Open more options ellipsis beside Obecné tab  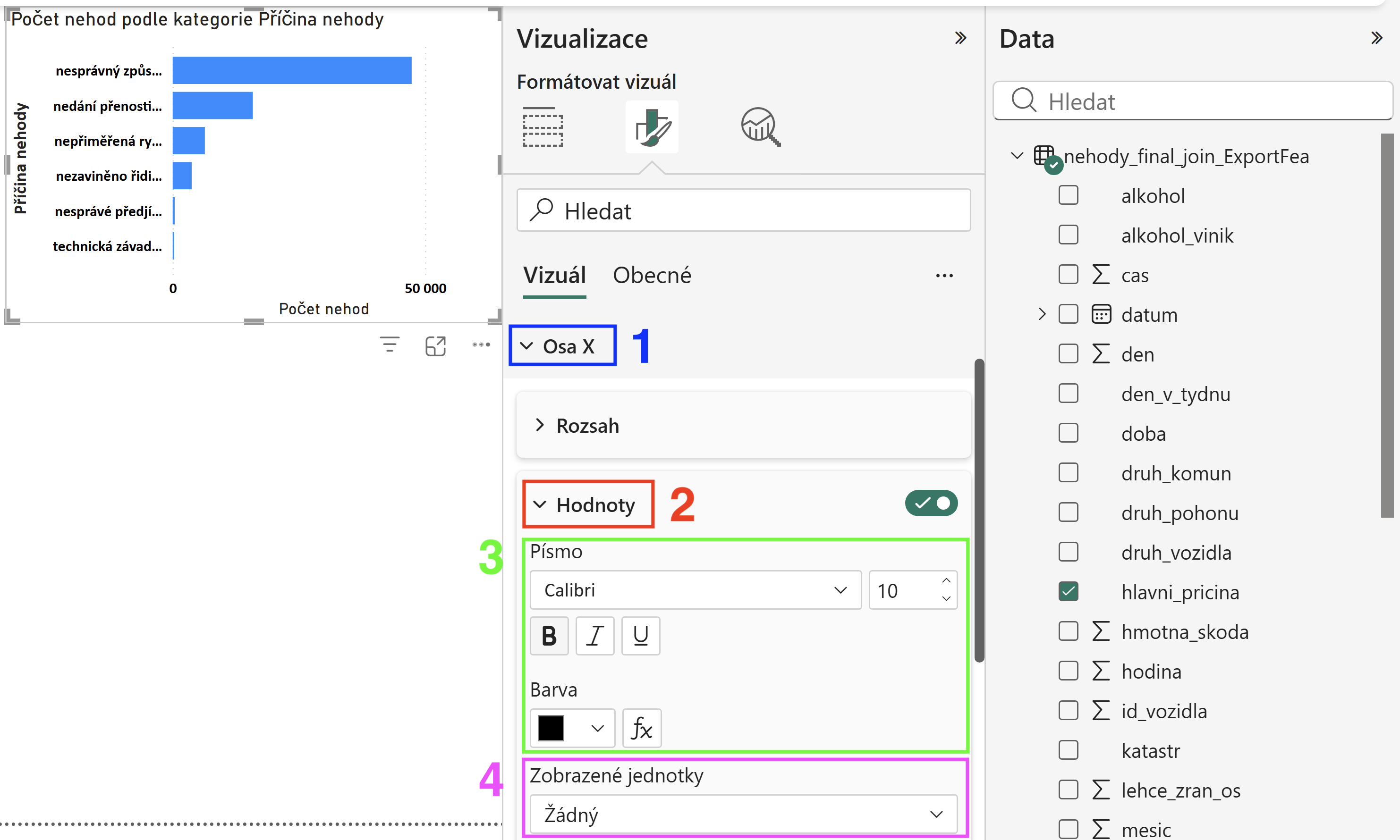pos(944,276)
